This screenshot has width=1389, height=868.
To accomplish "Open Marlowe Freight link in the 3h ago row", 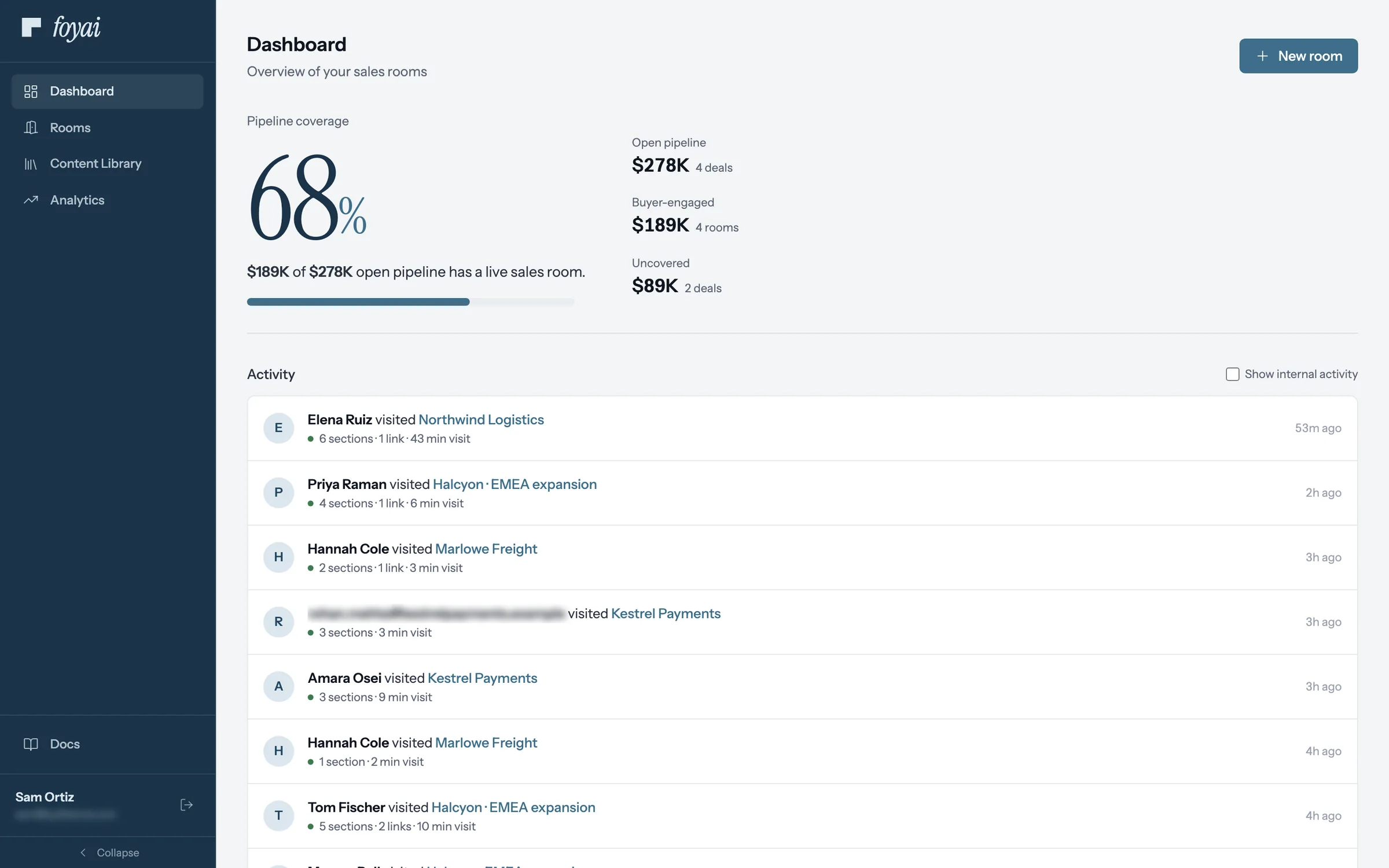I will pyautogui.click(x=486, y=549).
